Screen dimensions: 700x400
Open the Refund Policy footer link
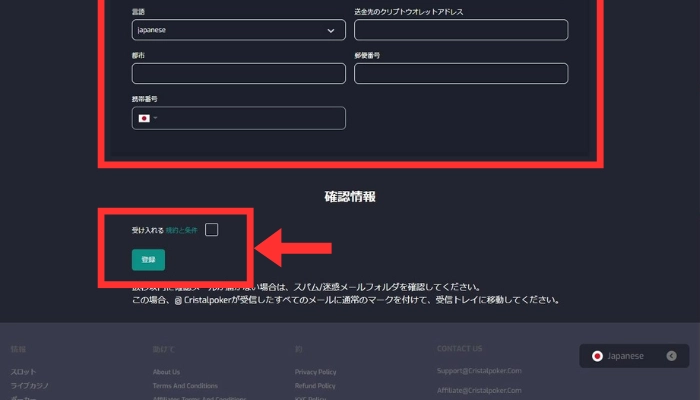point(315,386)
